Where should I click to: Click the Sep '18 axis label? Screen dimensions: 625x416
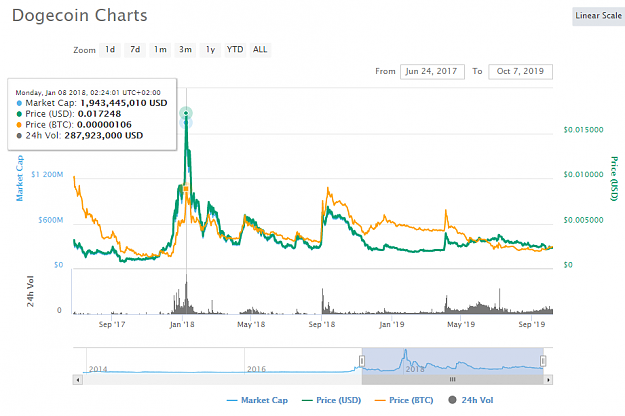point(322,324)
